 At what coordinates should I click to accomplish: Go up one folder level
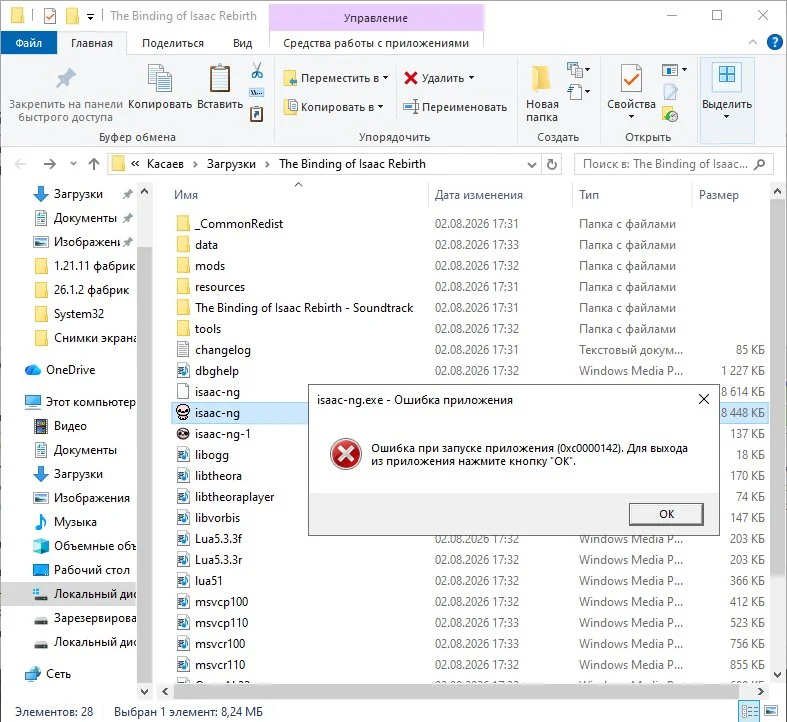[94, 164]
